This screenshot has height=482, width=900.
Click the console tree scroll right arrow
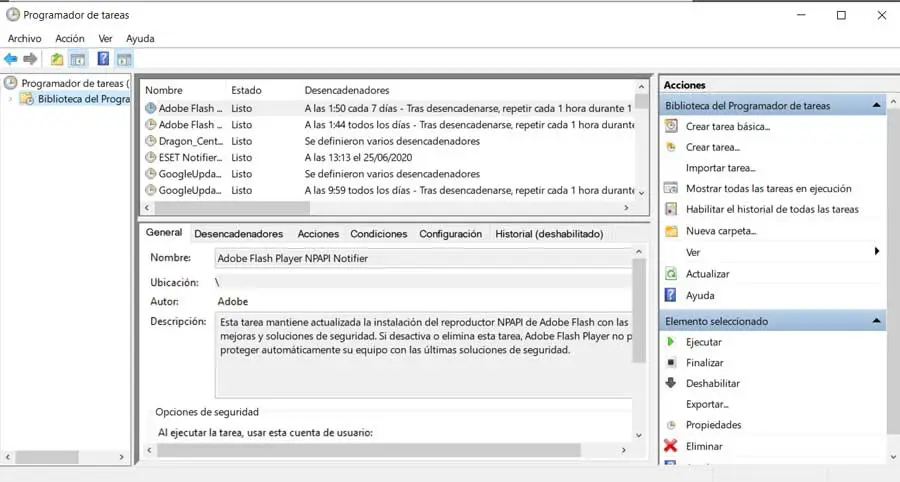coord(121,457)
